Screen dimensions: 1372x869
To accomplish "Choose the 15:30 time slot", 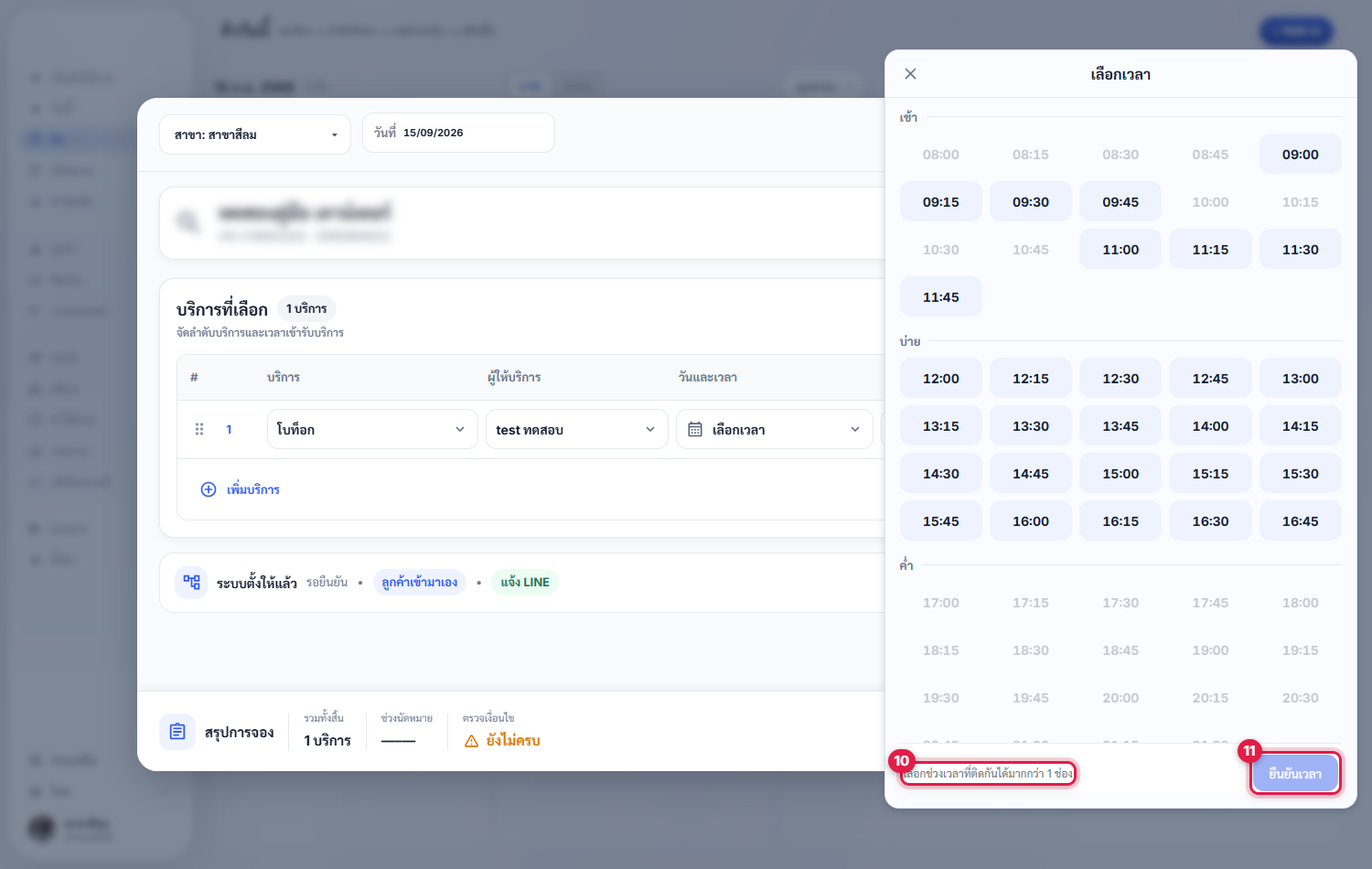I will pos(1301,474).
